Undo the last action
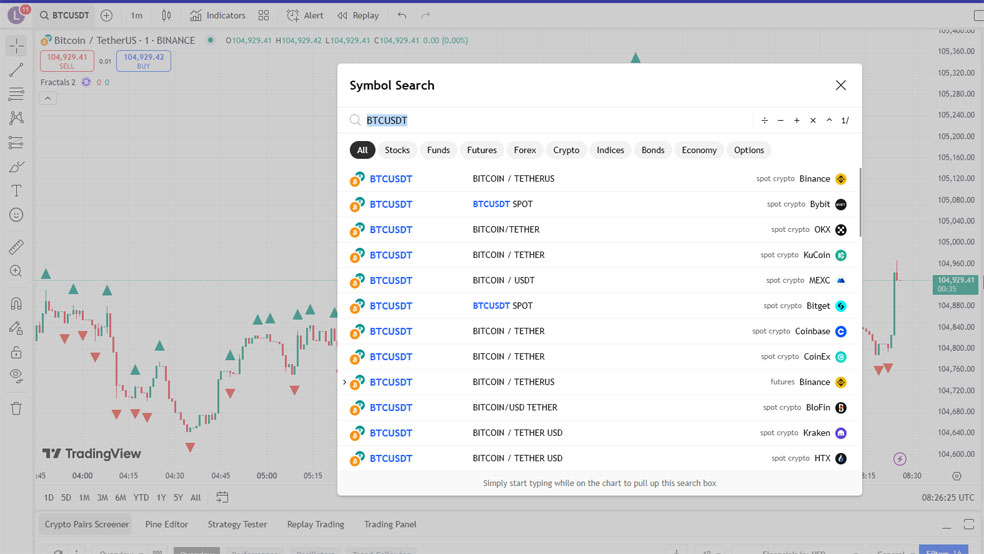984x554 pixels. click(x=402, y=15)
